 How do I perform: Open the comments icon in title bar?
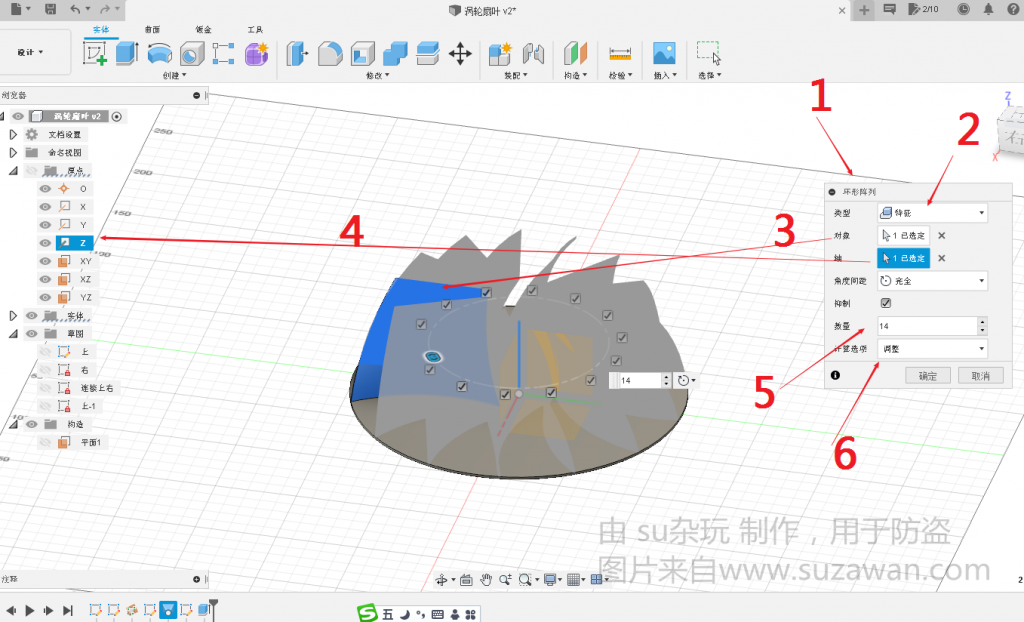(x=889, y=9)
